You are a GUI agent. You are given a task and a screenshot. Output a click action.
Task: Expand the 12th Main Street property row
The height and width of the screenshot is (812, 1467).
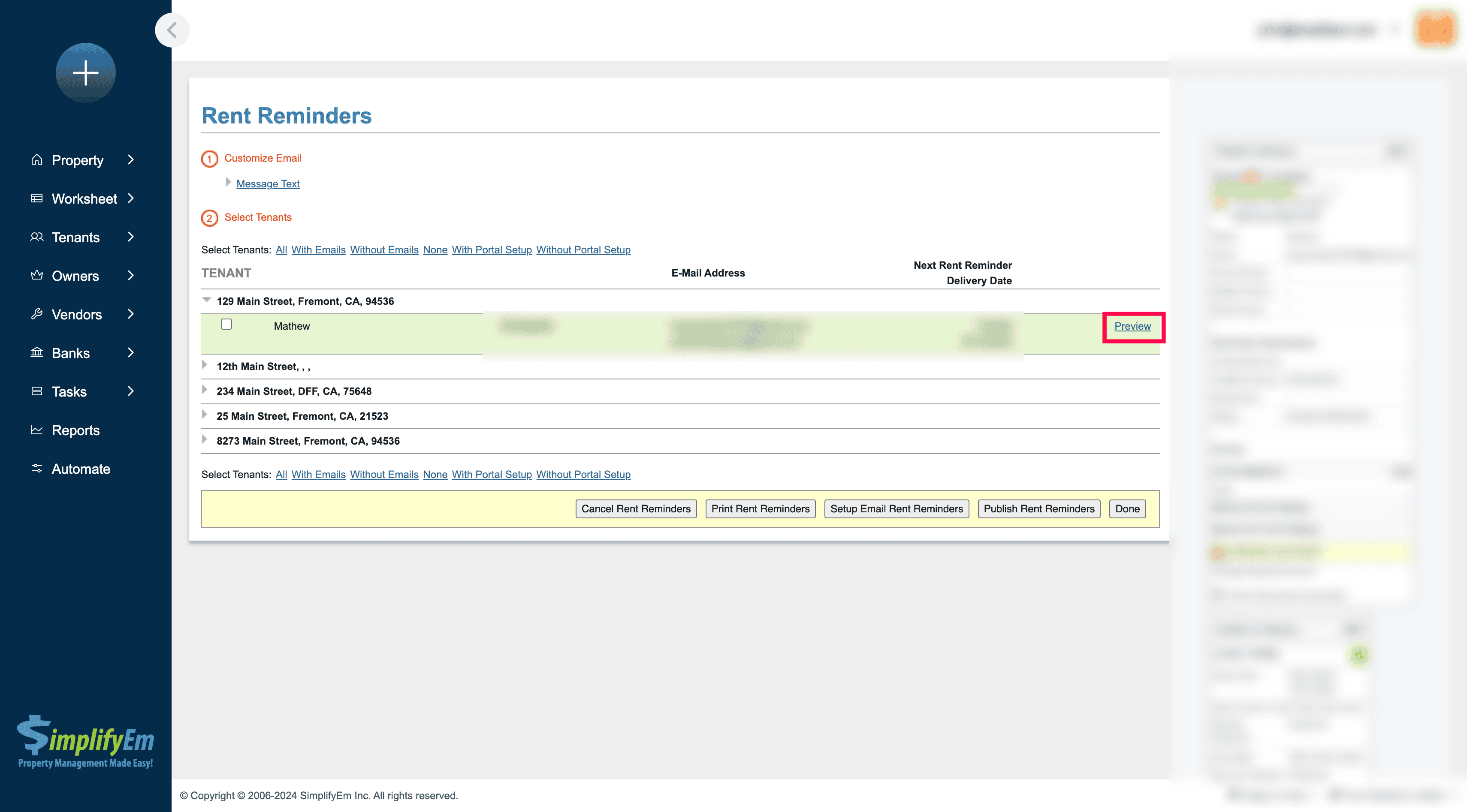pyautogui.click(x=207, y=365)
